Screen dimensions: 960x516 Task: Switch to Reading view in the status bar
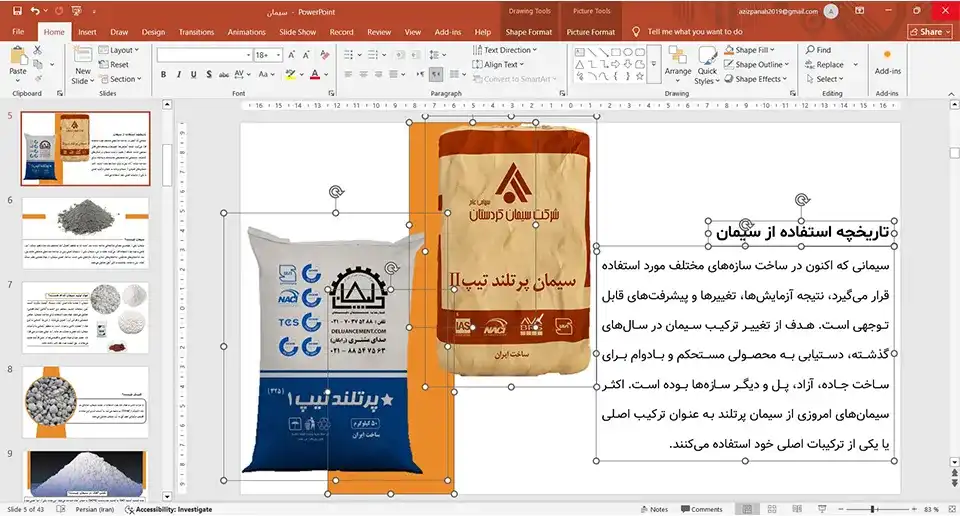[797, 509]
